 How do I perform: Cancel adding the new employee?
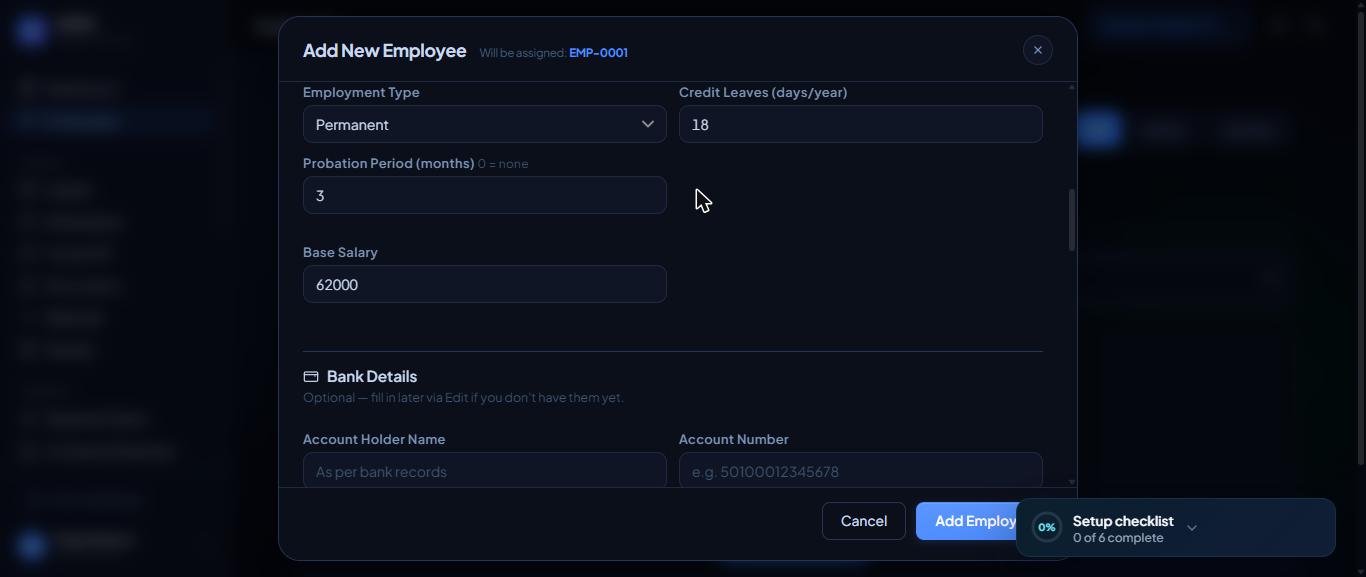(x=864, y=521)
